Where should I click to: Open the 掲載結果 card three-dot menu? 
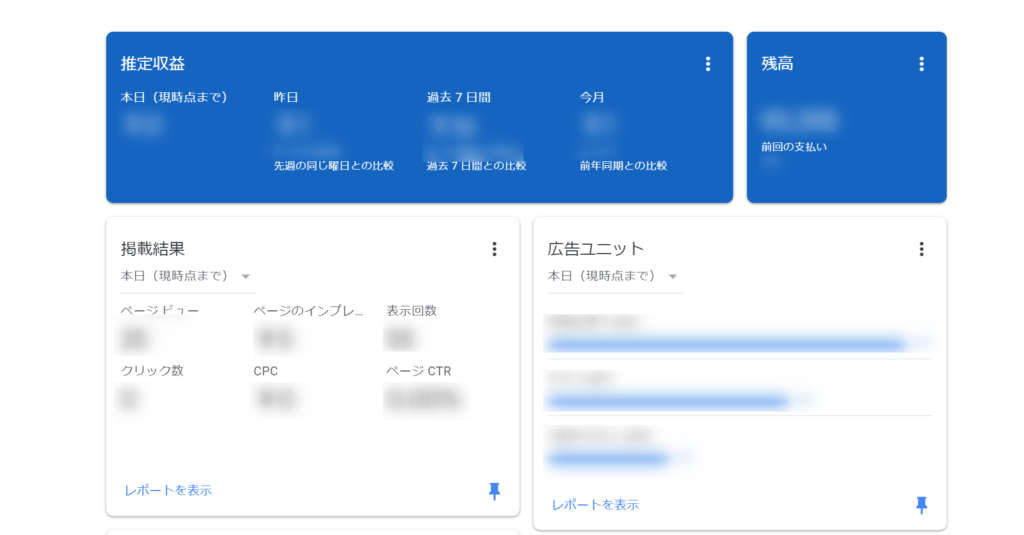click(494, 249)
